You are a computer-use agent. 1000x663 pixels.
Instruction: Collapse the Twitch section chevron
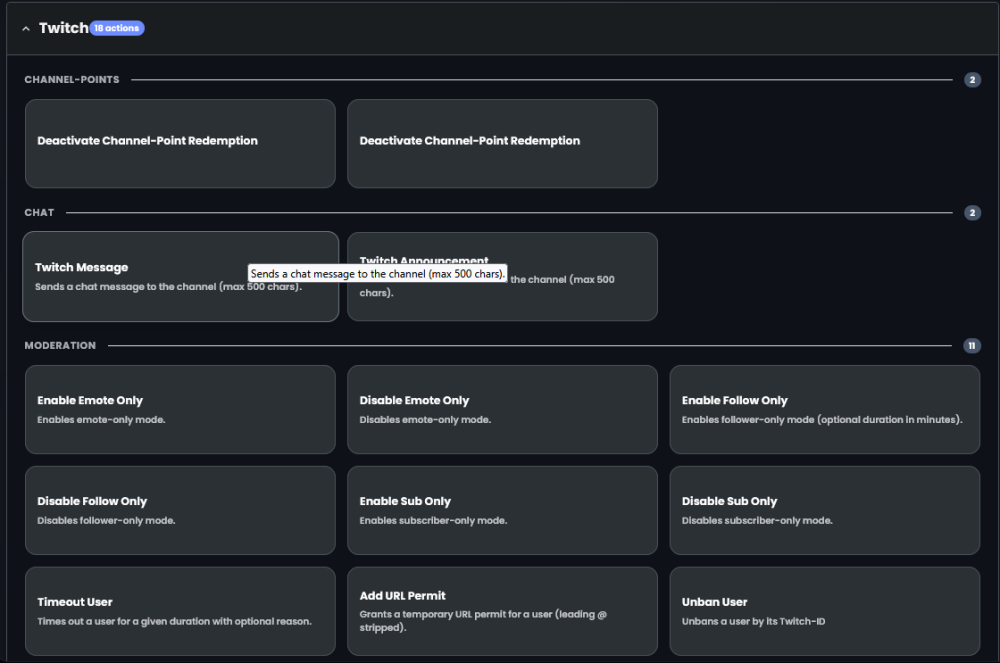pos(26,29)
